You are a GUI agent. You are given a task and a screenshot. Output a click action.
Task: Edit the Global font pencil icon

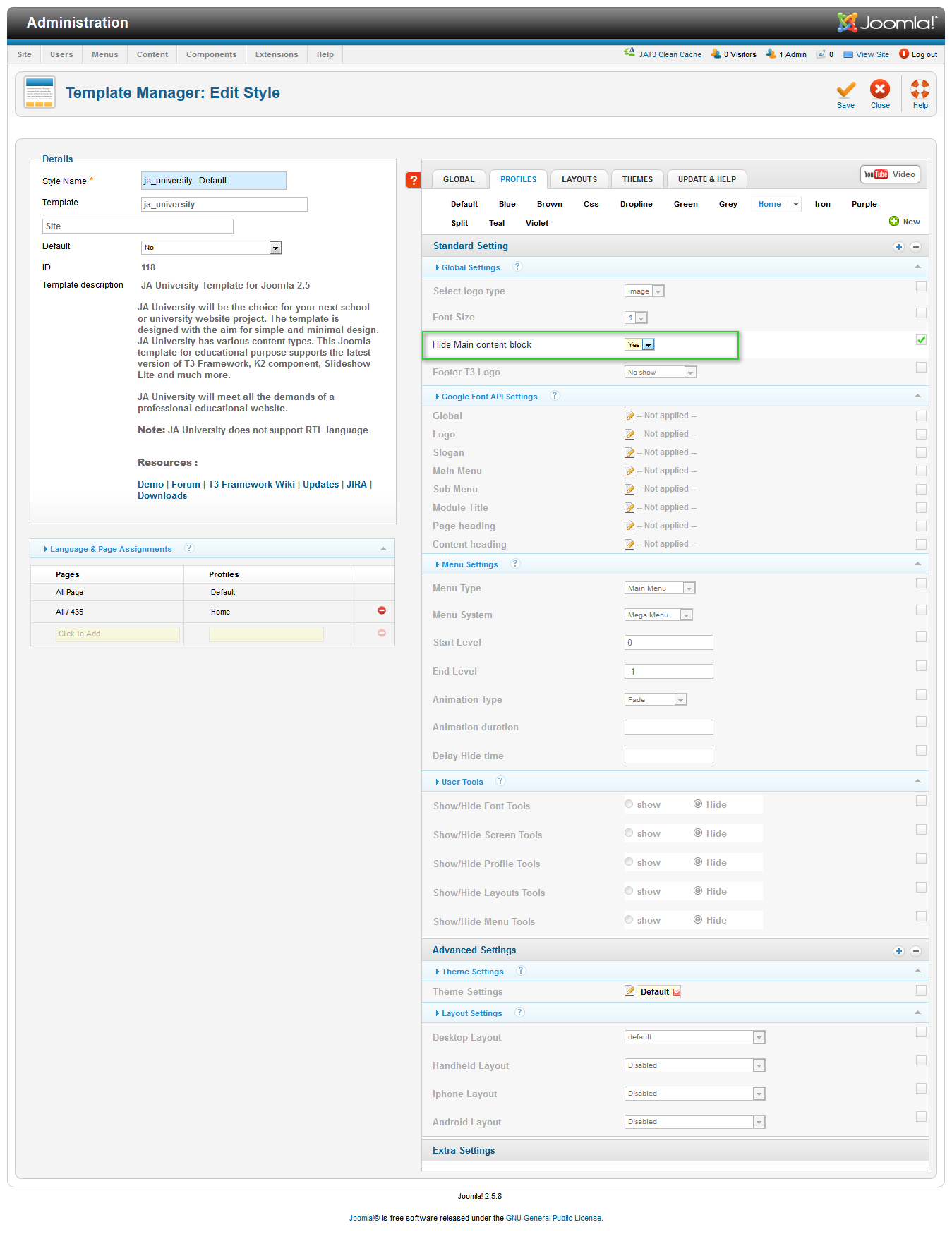pyautogui.click(x=629, y=416)
